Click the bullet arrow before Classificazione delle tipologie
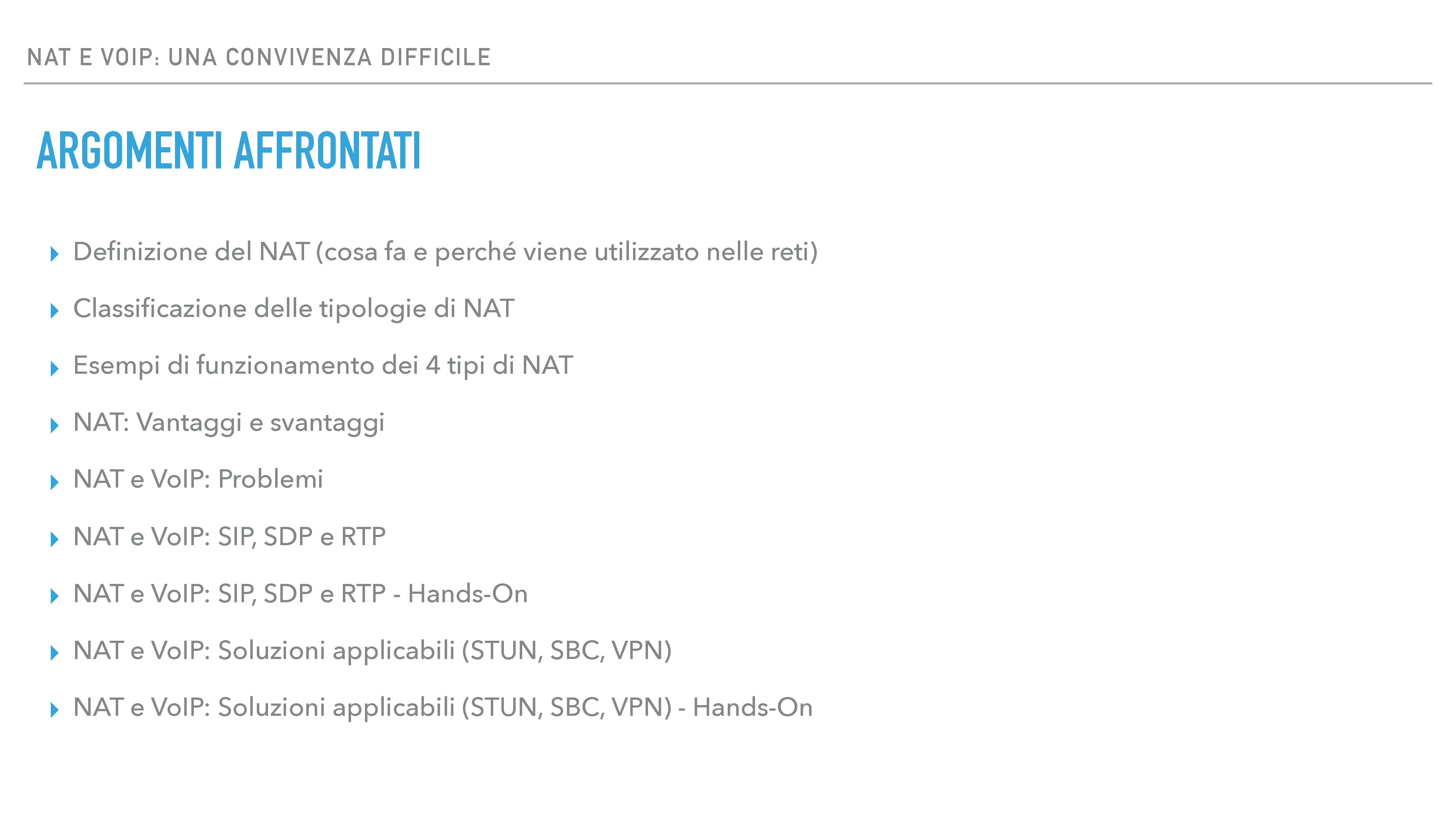1456x819 pixels. [54, 311]
